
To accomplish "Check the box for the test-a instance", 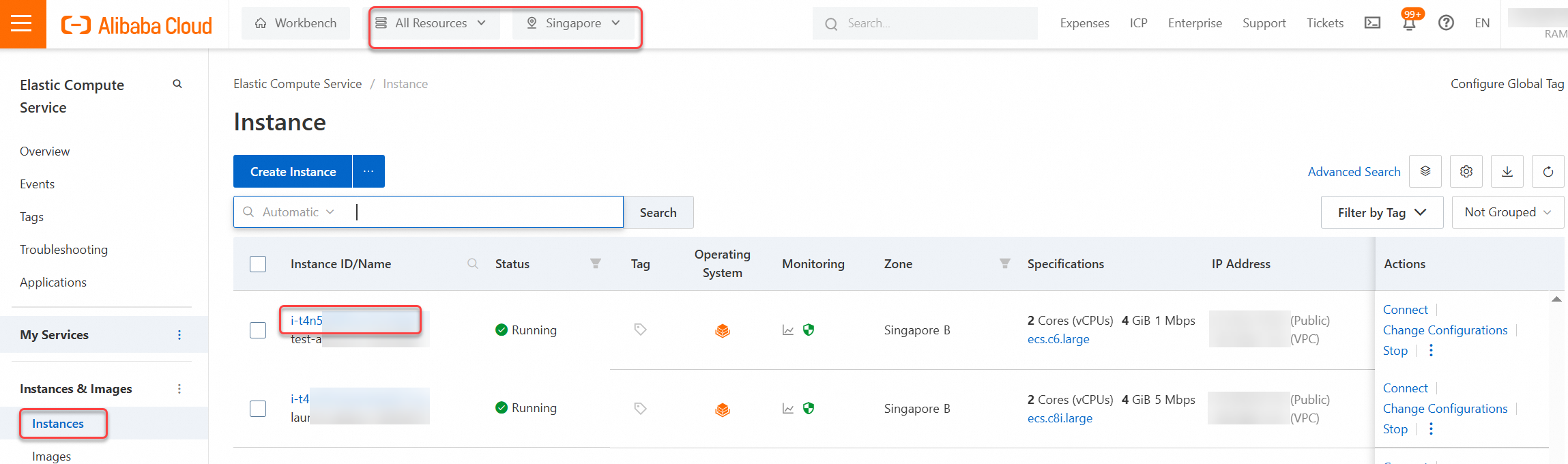I will (258, 330).
